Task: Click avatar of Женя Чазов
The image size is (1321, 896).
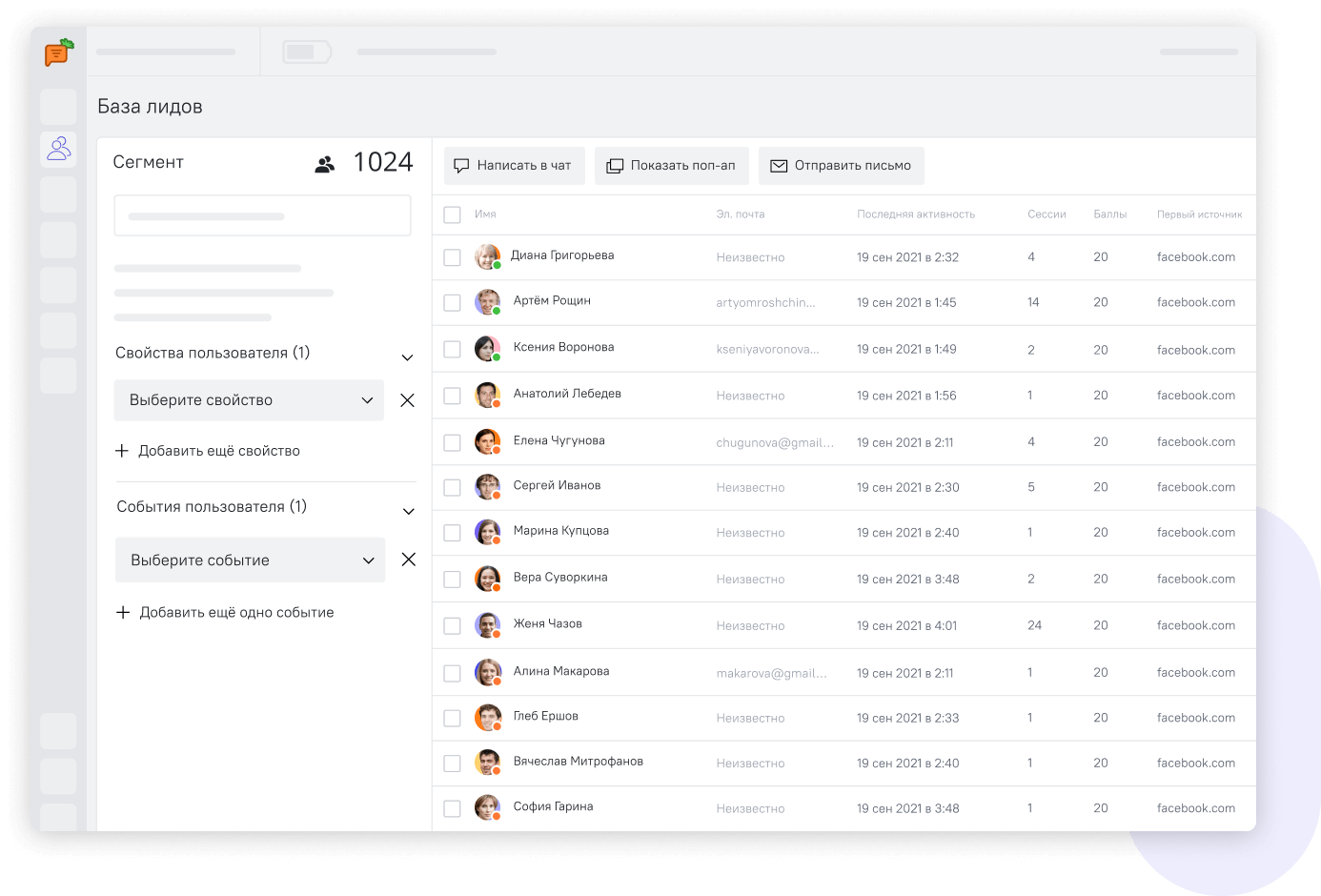Action: (488, 625)
